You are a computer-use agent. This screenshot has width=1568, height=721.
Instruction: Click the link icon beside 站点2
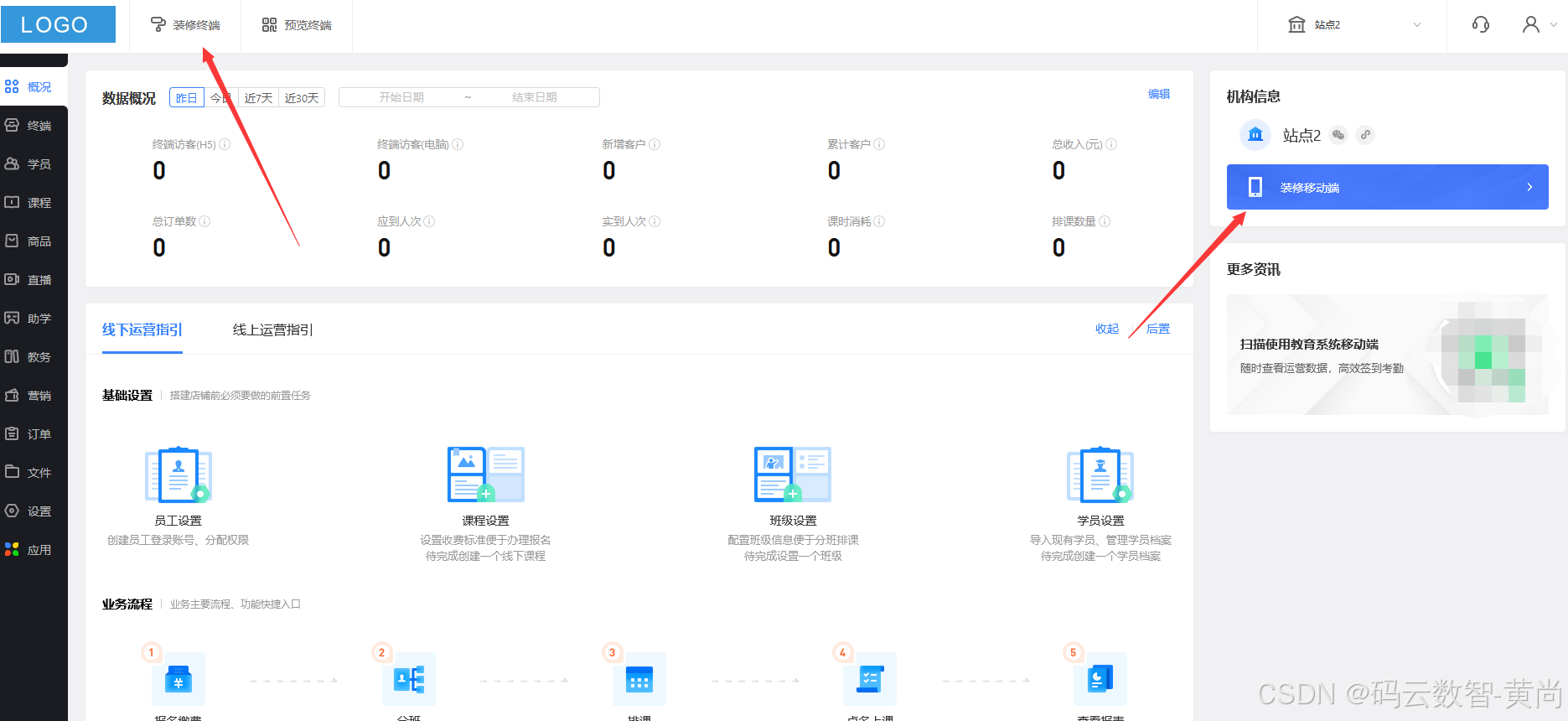pyautogui.click(x=1365, y=135)
